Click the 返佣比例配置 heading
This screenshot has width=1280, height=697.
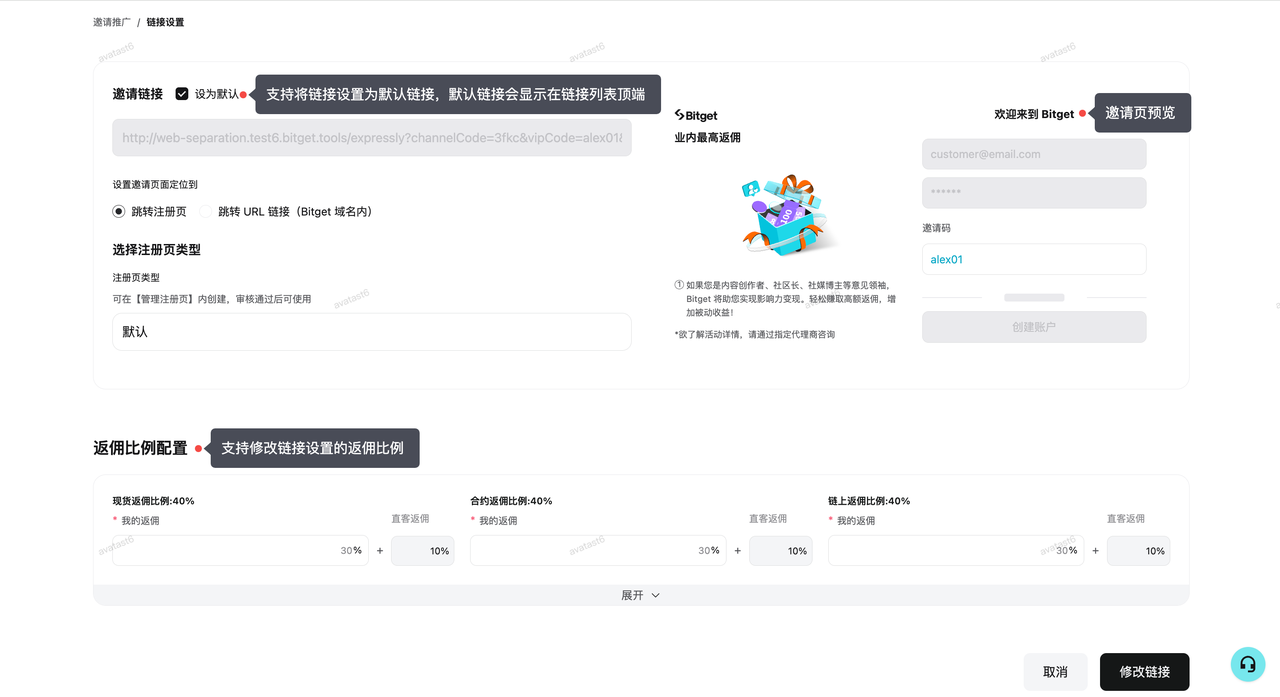[140, 448]
